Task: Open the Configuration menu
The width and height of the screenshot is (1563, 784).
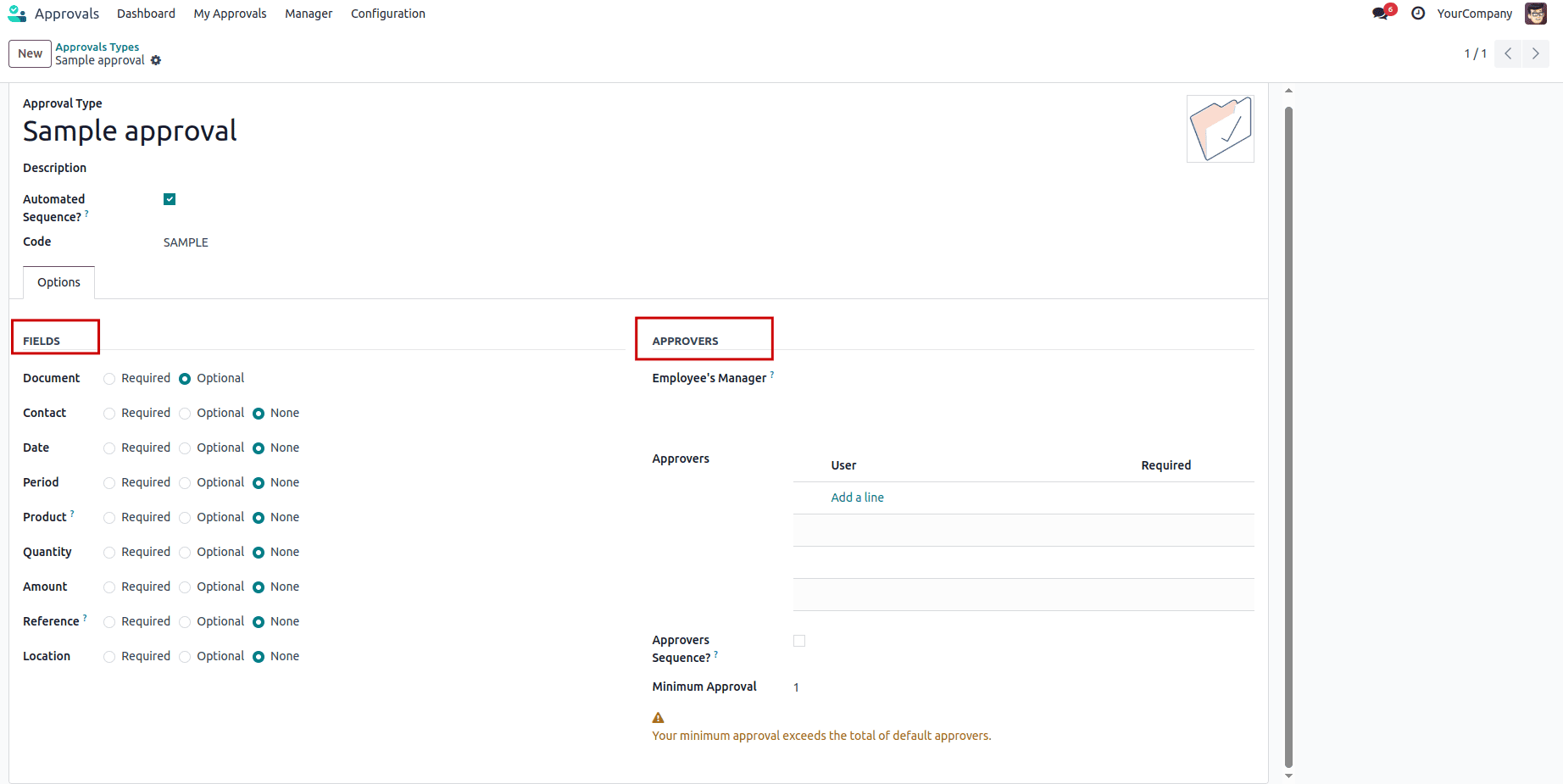Action: tap(387, 14)
